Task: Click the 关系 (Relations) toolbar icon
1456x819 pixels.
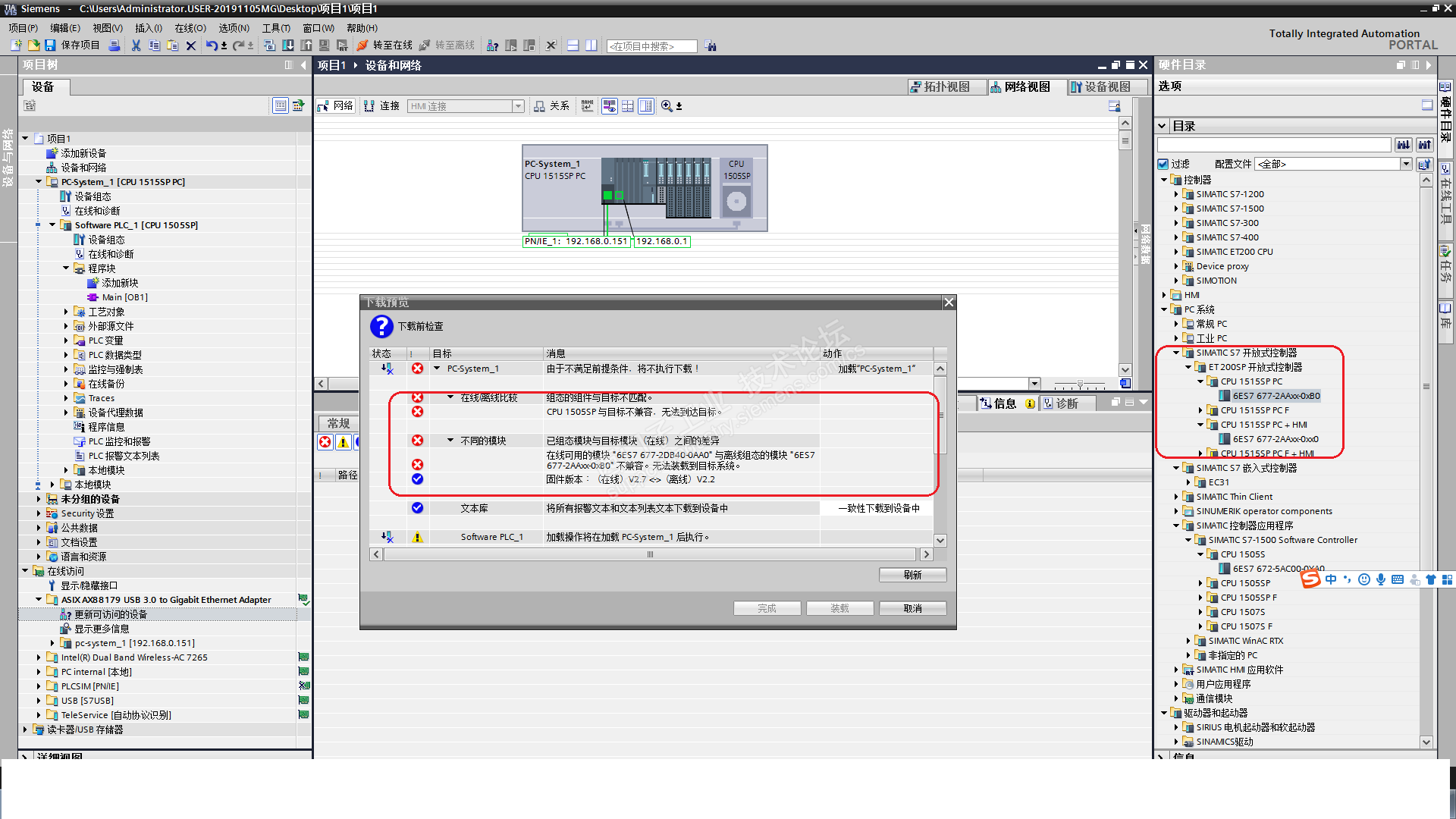Action: (x=539, y=106)
